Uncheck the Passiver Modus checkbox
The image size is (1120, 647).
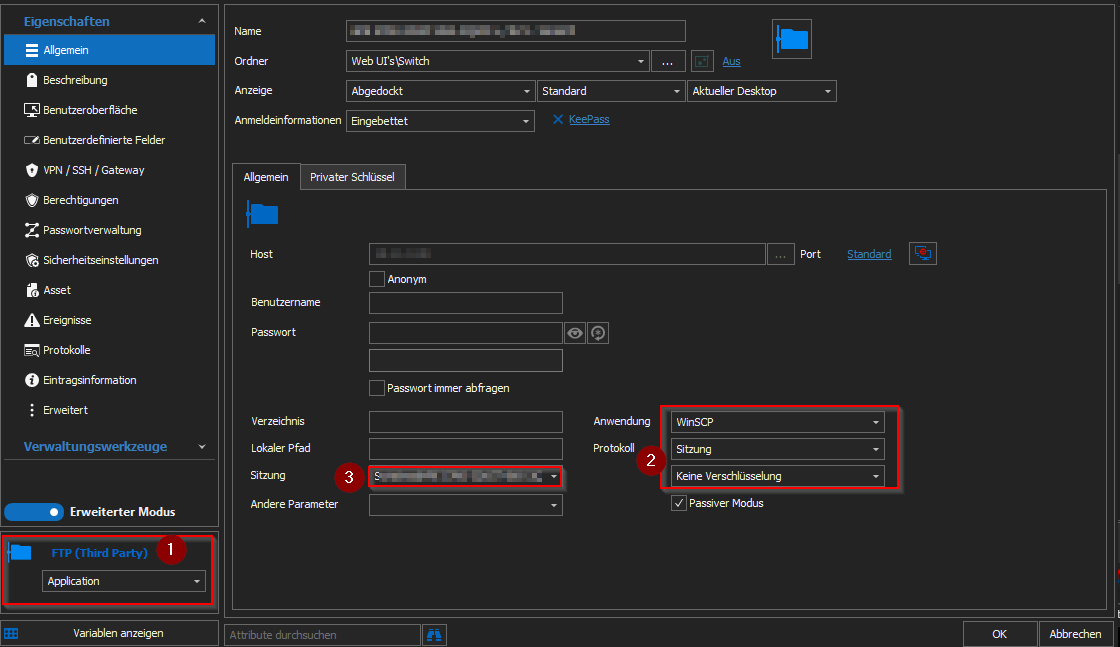[x=679, y=503]
